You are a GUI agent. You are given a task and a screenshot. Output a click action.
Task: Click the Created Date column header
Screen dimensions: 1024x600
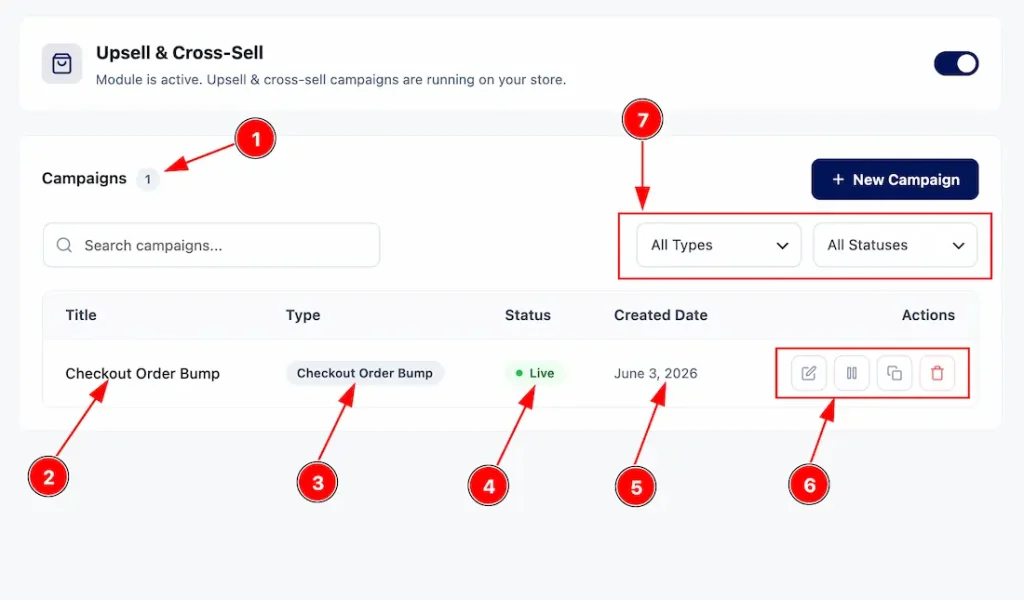coord(661,315)
